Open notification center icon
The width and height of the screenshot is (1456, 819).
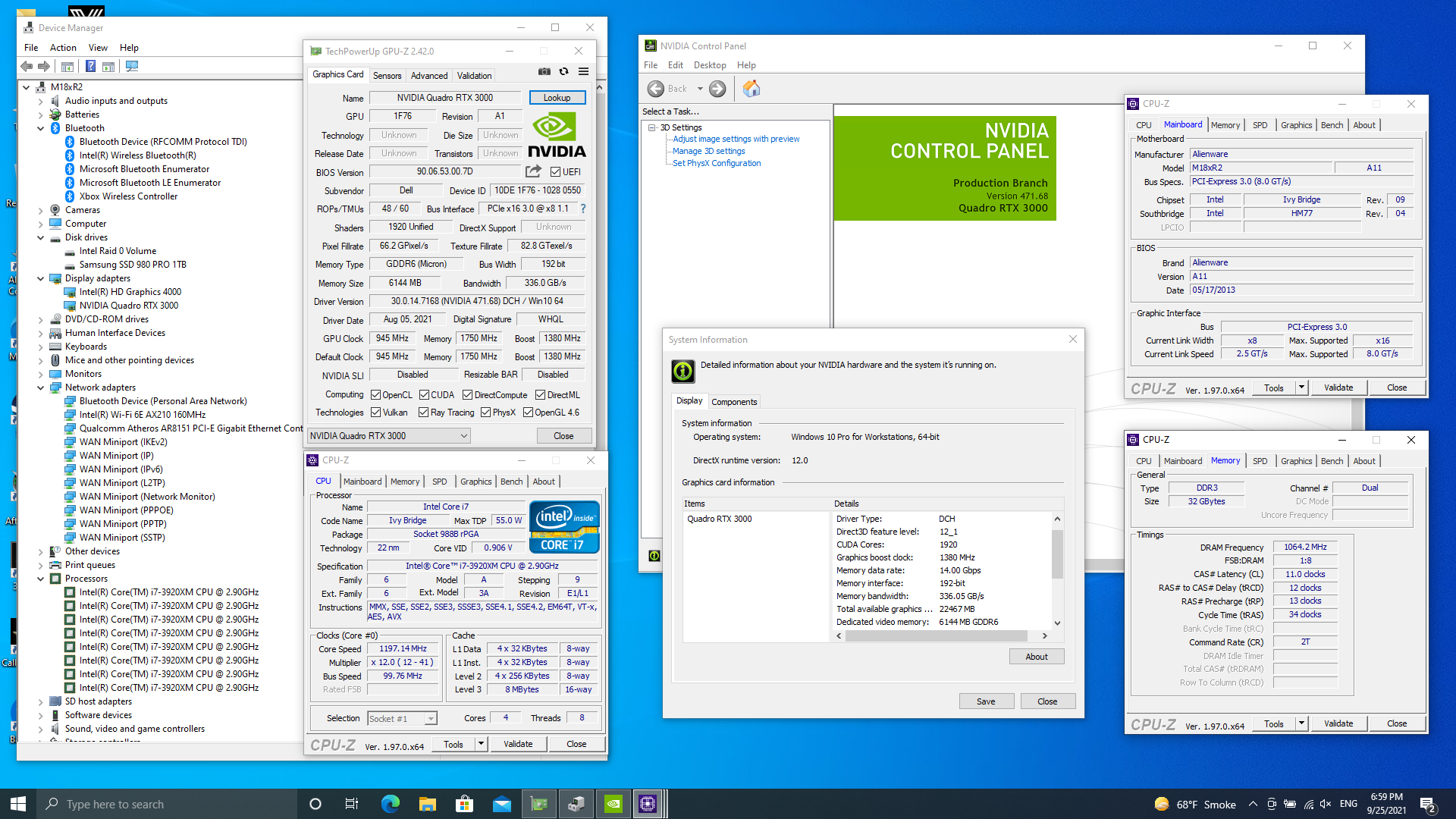point(1427,804)
